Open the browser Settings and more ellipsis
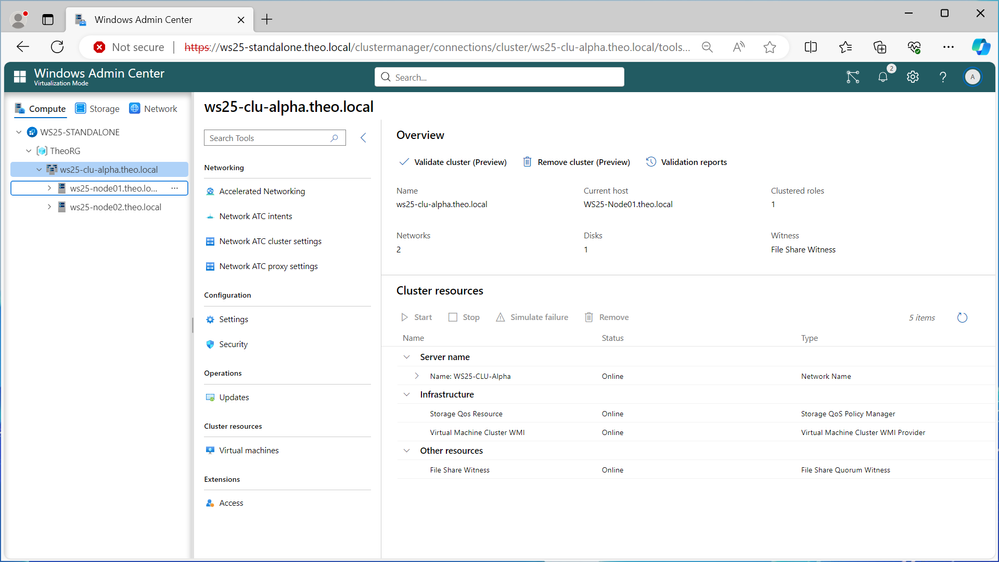Screen dimensions: 999x562 (x=948, y=47)
